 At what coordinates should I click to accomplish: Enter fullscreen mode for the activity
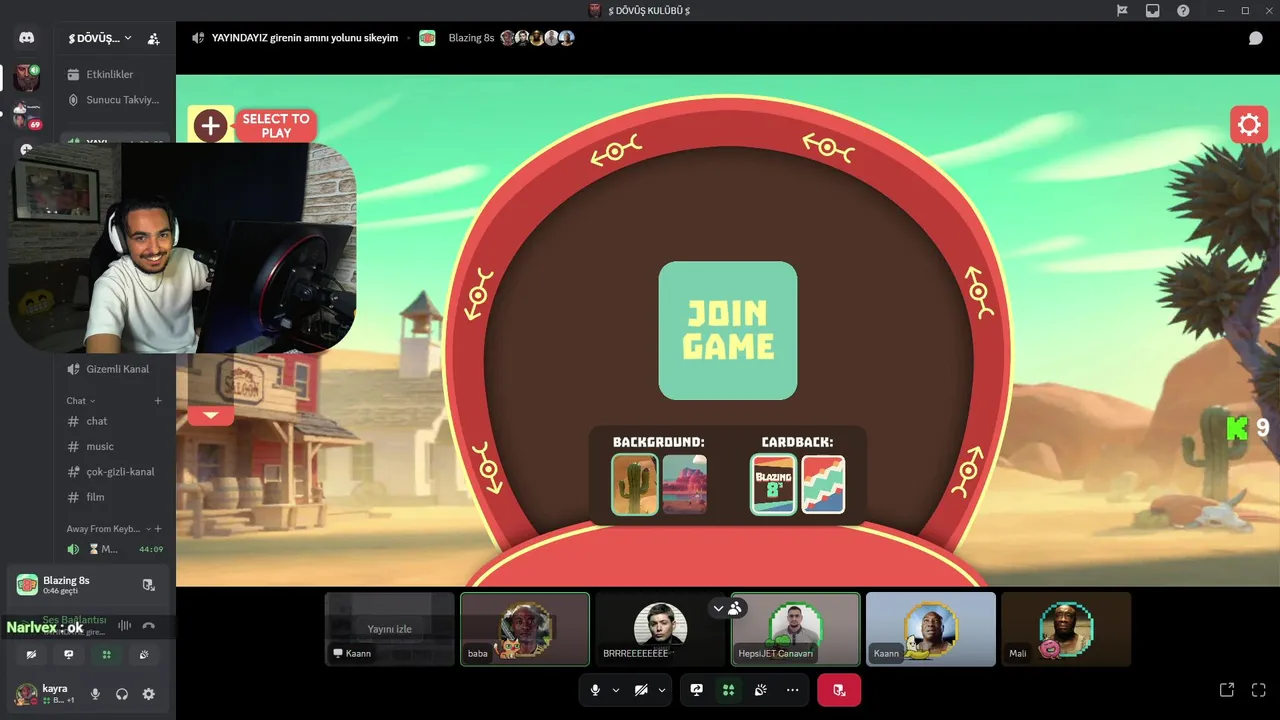pyautogui.click(x=1259, y=690)
